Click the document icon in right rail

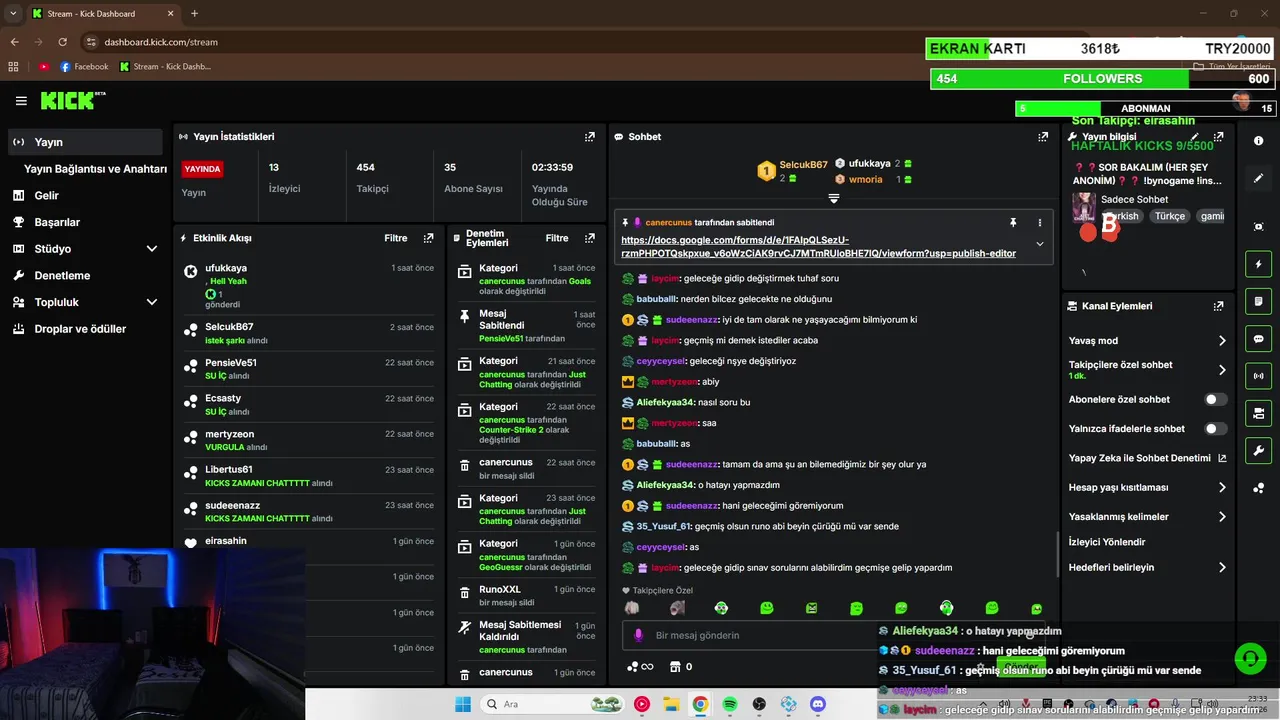[x=1258, y=301]
